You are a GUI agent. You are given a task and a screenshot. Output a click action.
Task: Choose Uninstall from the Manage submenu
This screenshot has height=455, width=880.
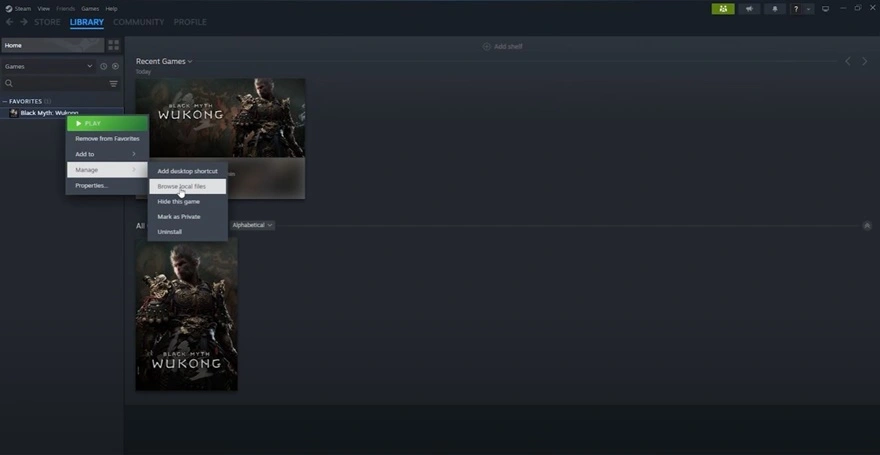169,232
